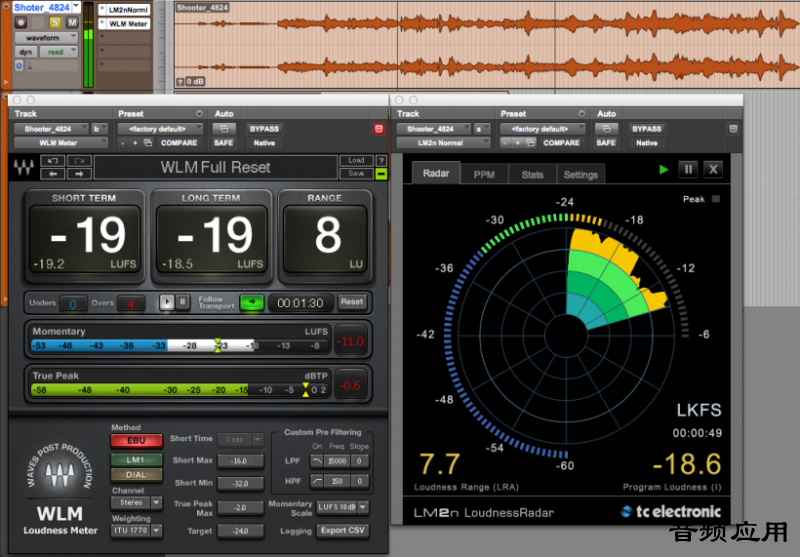Select the EBU method
The height and width of the screenshot is (557, 800).
point(136,441)
